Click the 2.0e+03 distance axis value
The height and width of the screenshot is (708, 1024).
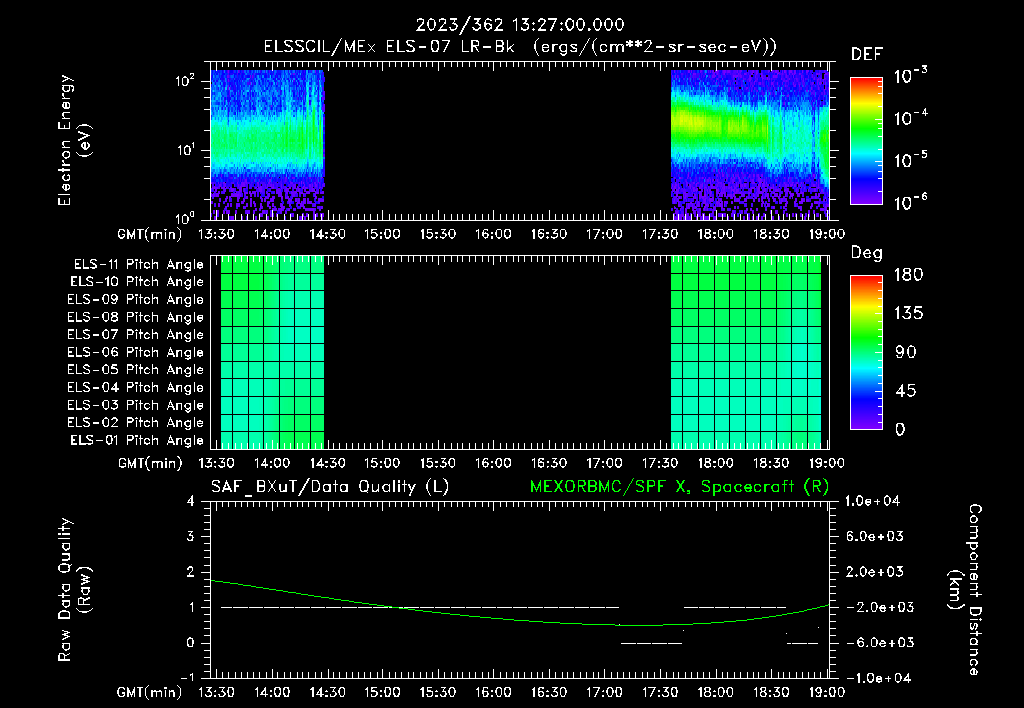point(875,571)
